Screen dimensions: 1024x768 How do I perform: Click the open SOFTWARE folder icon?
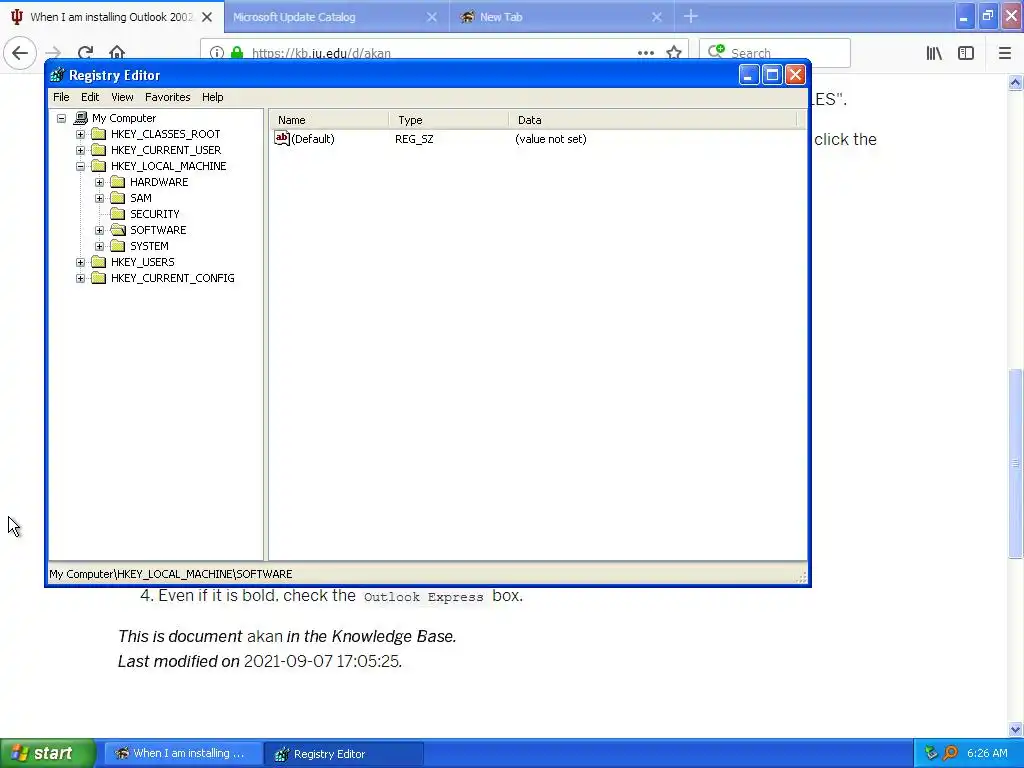(118, 230)
